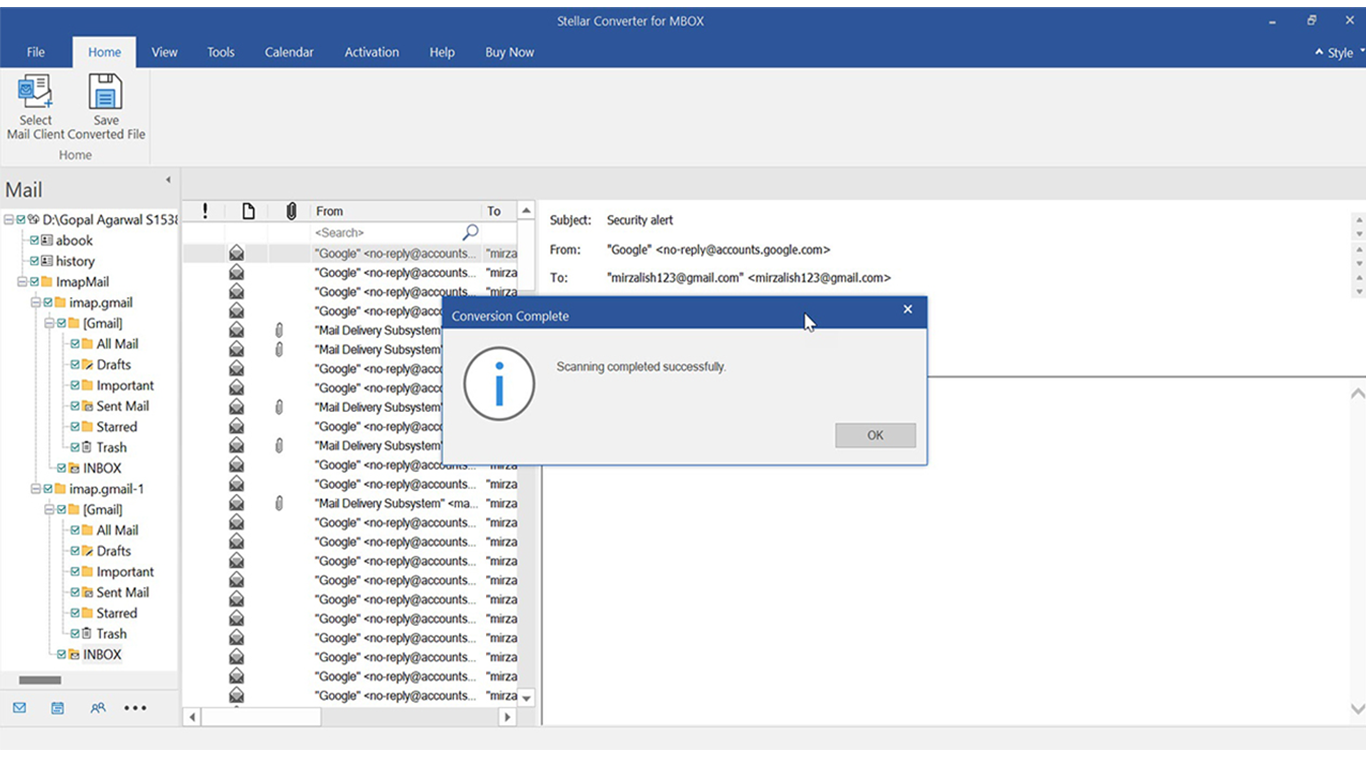1366x768 pixels.
Task: Open the Help ribbon tab
Action: tap(442, 52)
